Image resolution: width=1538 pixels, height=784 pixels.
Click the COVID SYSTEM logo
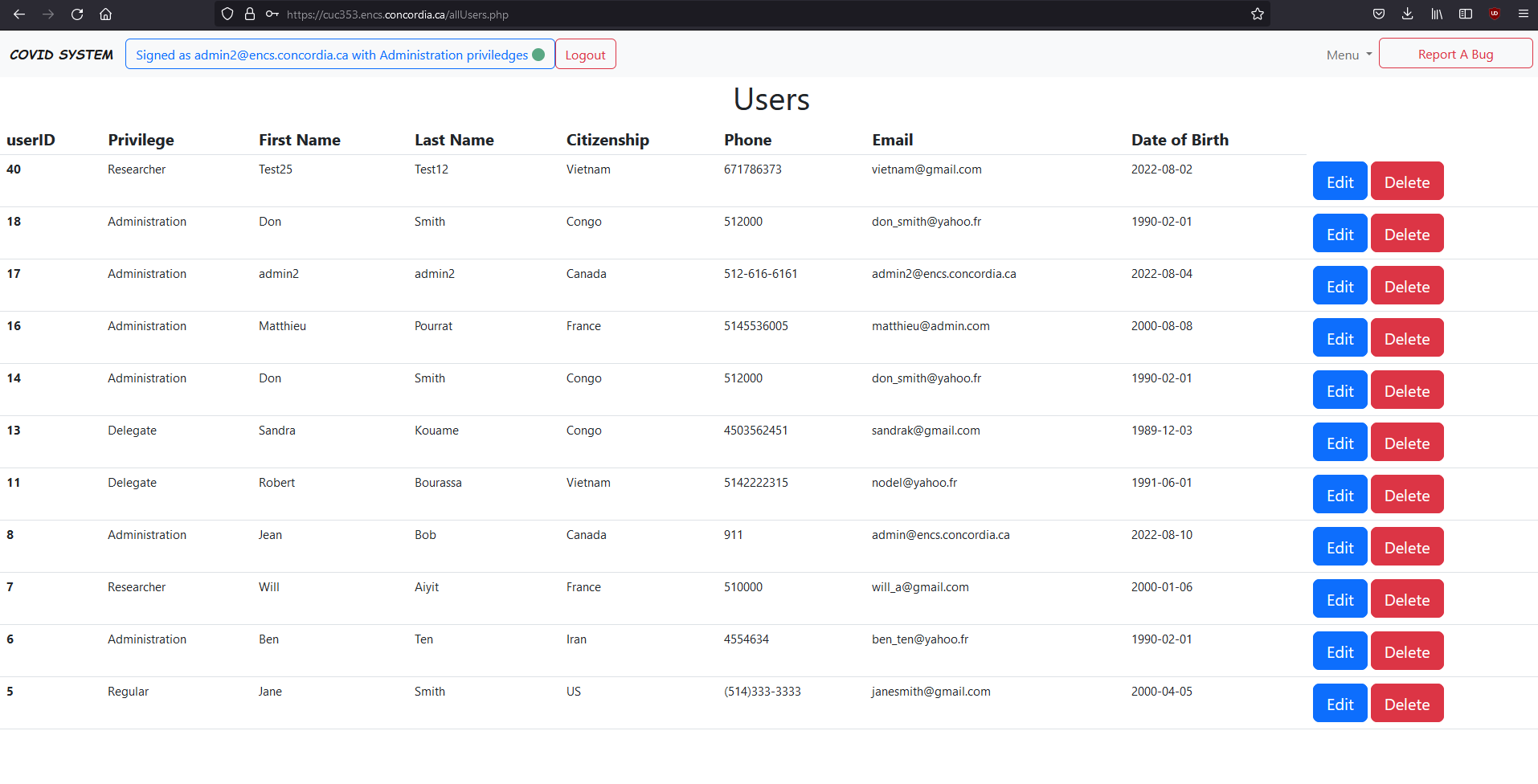pos(61,55)
